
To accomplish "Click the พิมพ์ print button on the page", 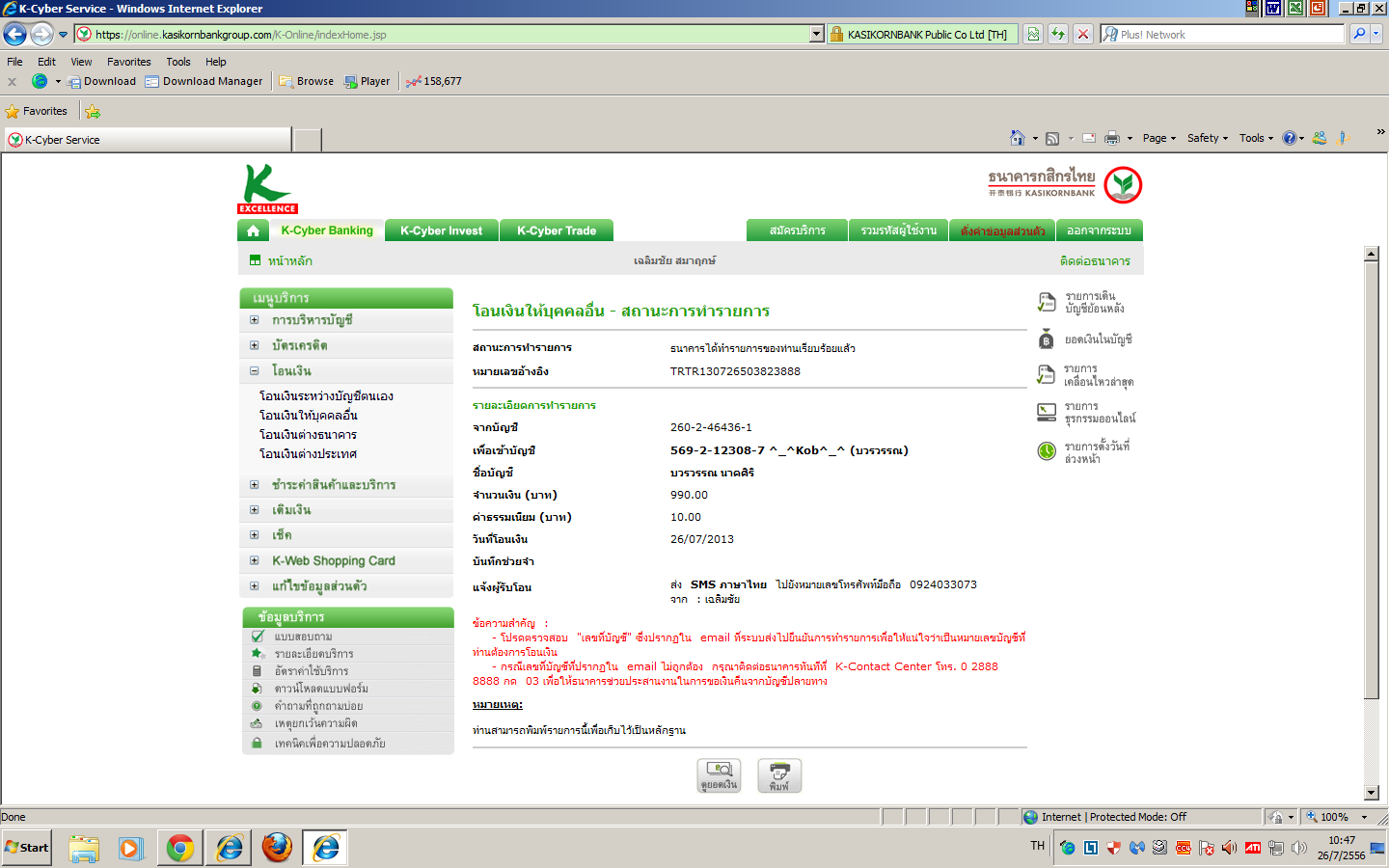I will point(779,775).
